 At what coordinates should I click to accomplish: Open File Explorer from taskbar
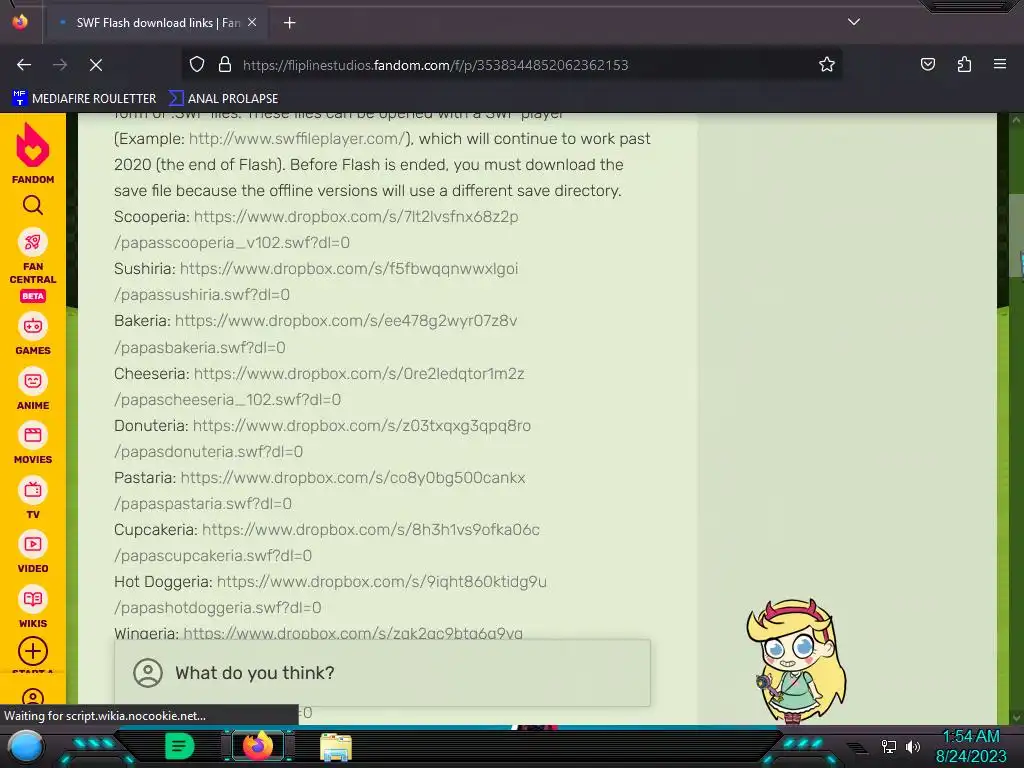[x=336, y=747]
